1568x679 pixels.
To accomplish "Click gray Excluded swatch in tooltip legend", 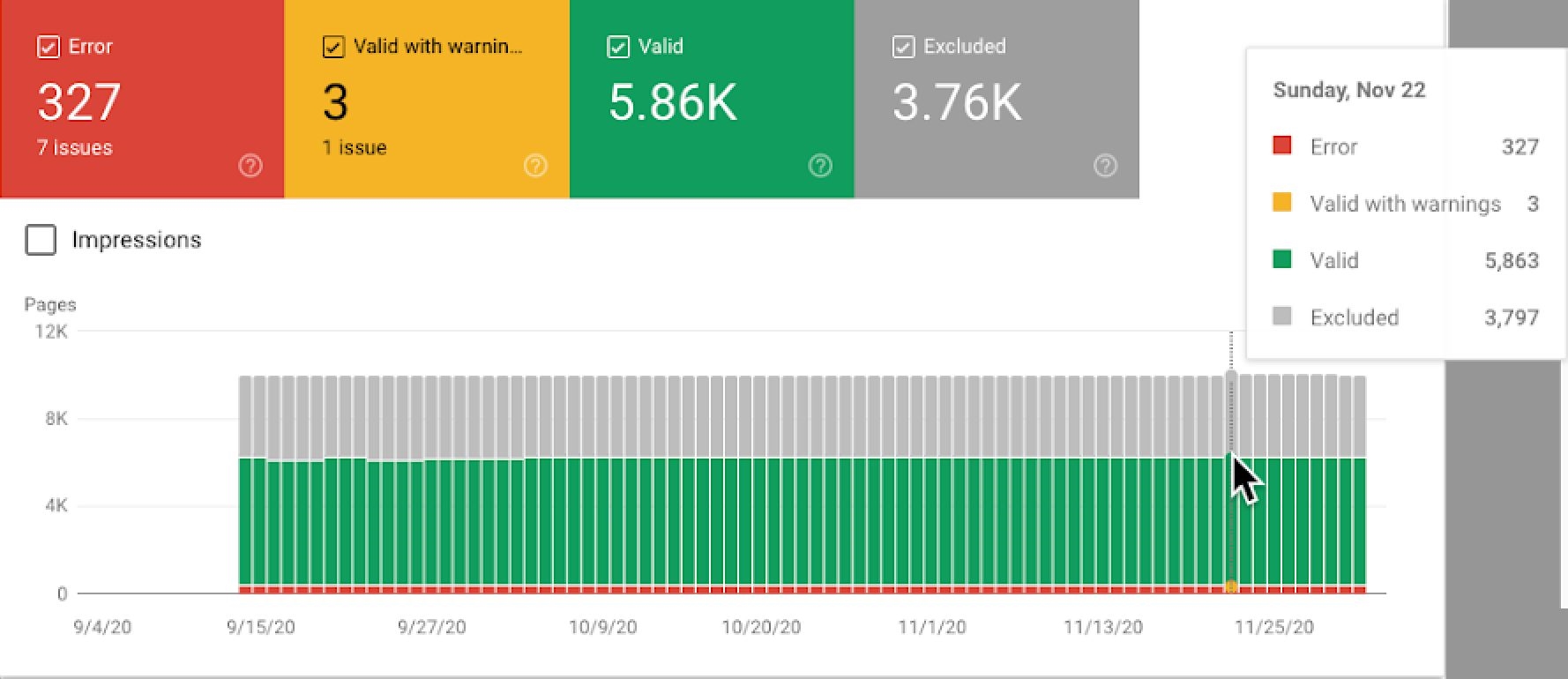I will click(1282, 317).
